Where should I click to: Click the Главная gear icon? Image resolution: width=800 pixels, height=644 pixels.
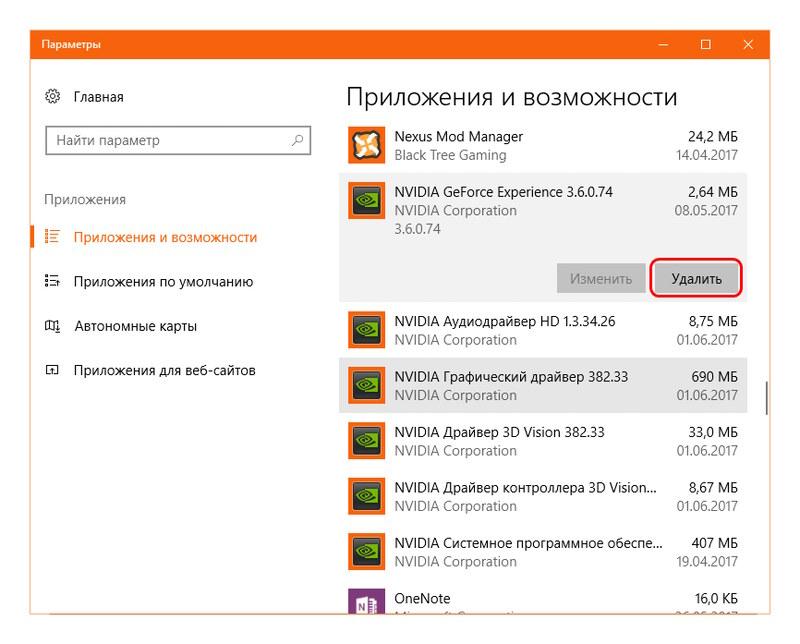click(x=53, y=96)
